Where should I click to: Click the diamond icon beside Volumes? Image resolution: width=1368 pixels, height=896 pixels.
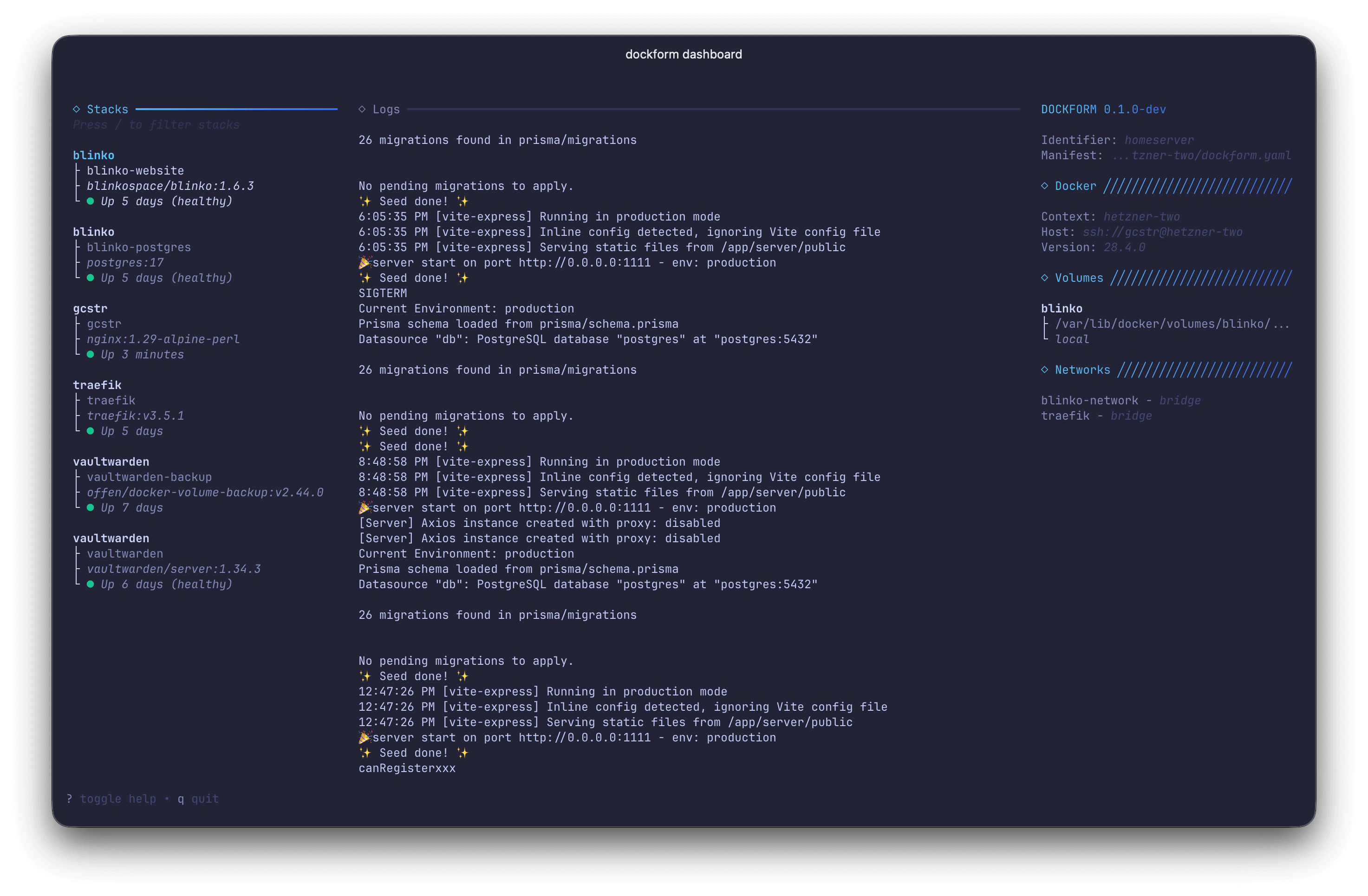click(1044, 278)
